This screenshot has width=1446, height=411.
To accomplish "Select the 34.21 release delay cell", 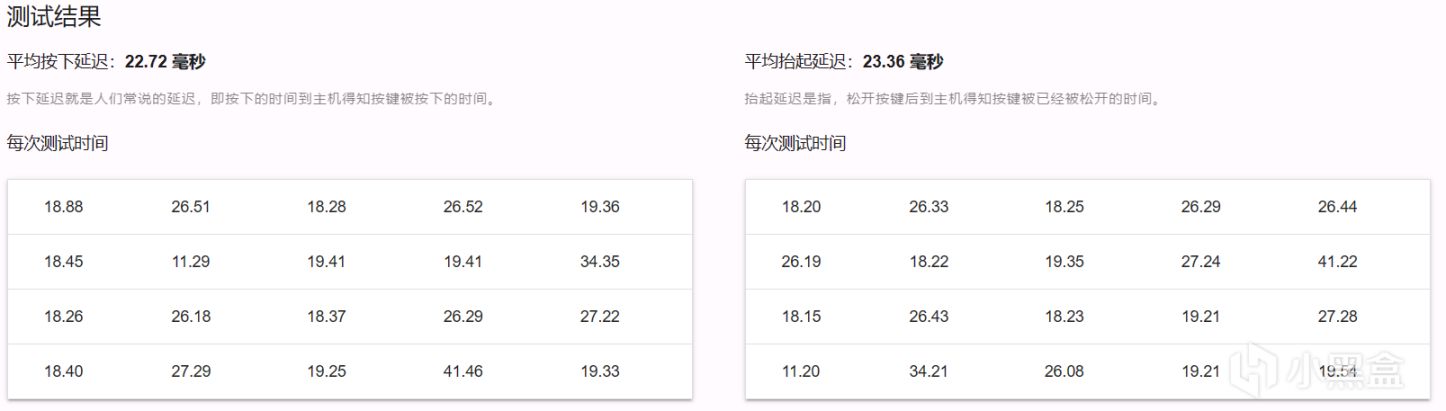I will pyautogui.click(x=929, y=371).
